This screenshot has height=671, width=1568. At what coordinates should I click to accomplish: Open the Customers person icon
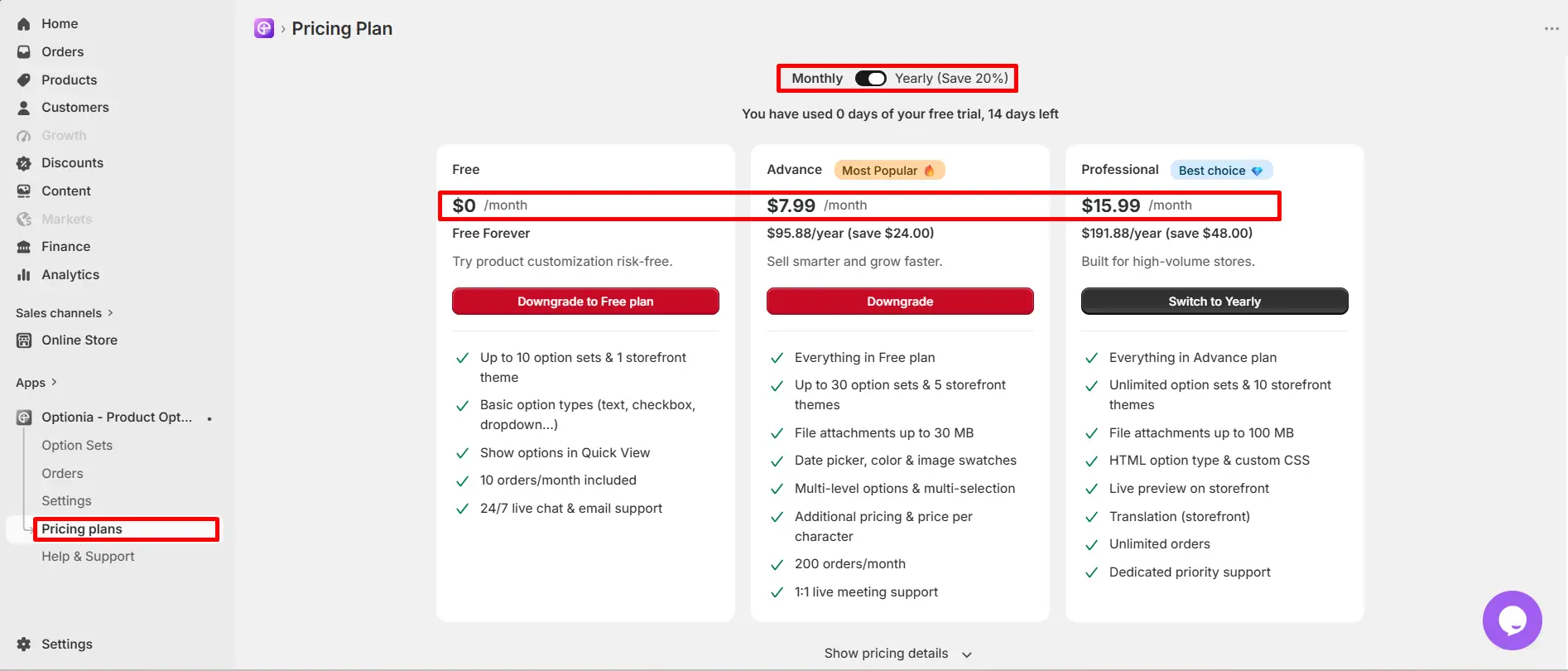point(24,108)
